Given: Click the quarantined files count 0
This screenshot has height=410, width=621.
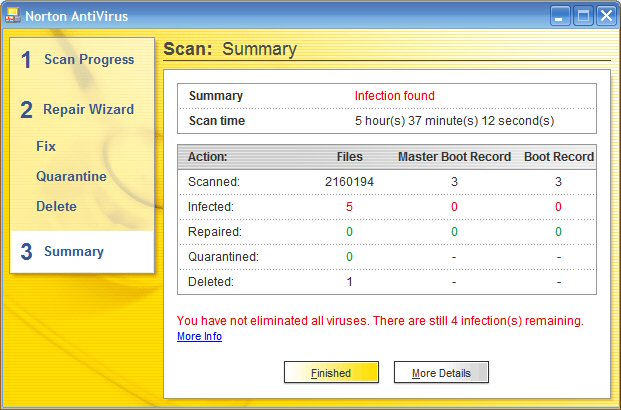Looking at the screenshot, I should [x=349, y=257].
